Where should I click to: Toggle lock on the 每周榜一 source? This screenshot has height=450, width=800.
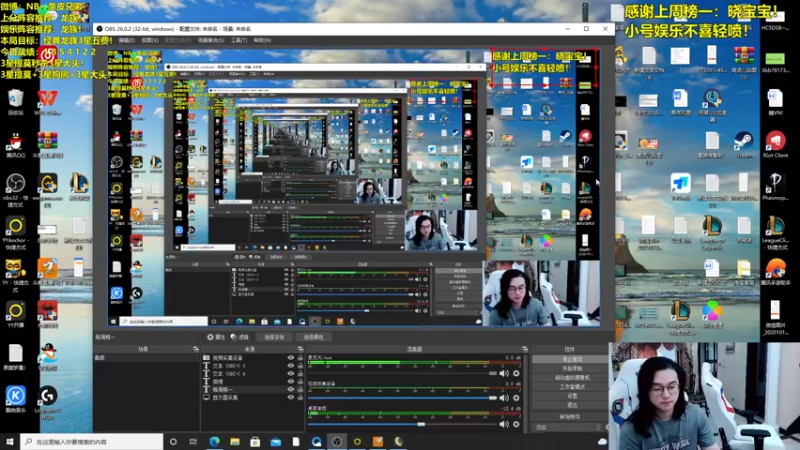[x=300, y=389]
